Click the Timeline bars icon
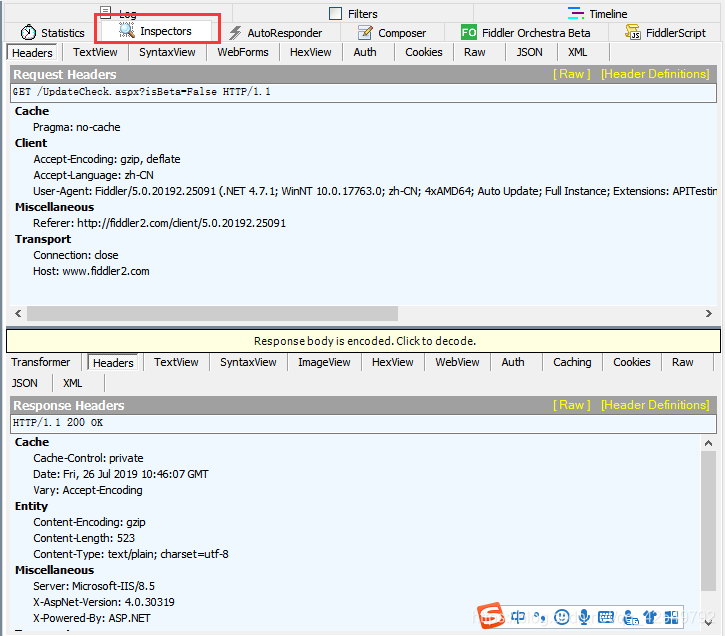Screen dimensions: 725x636 click(x=576, y=13)
